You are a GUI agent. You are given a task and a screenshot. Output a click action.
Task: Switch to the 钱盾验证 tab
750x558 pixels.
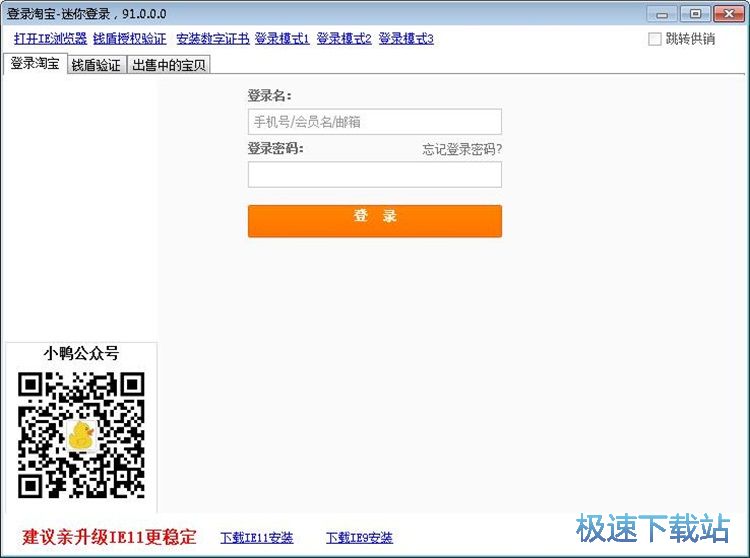coord(96,65)
